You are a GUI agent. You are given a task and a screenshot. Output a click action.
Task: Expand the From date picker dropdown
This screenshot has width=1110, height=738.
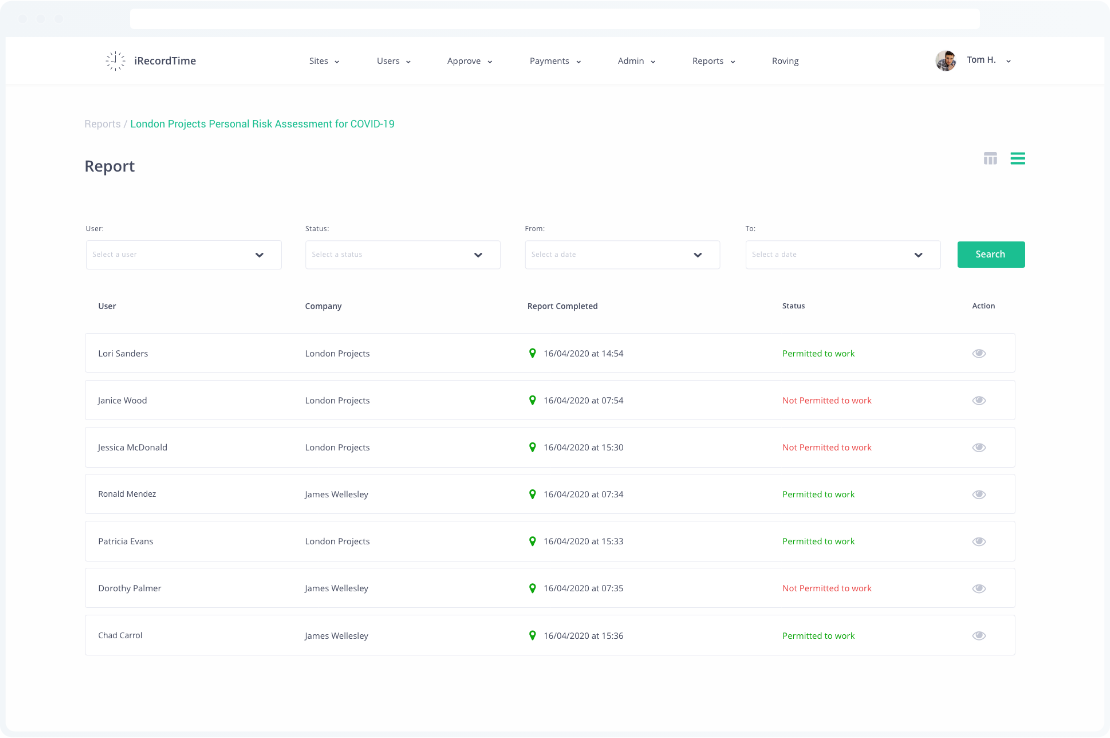622,255
